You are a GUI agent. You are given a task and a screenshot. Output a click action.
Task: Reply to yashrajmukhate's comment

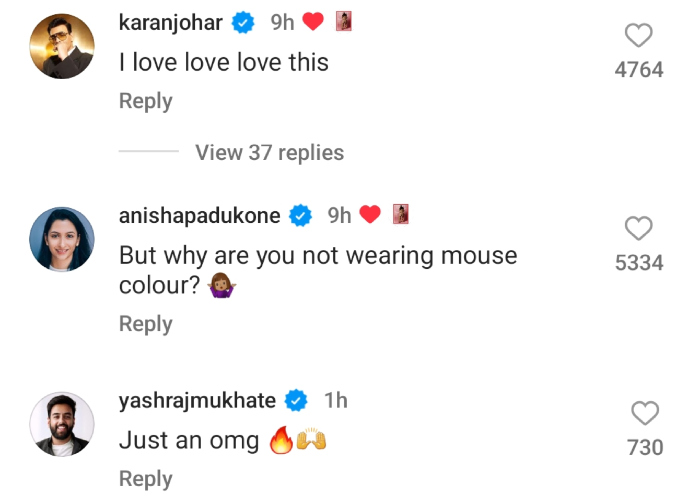tap(145, 479)
